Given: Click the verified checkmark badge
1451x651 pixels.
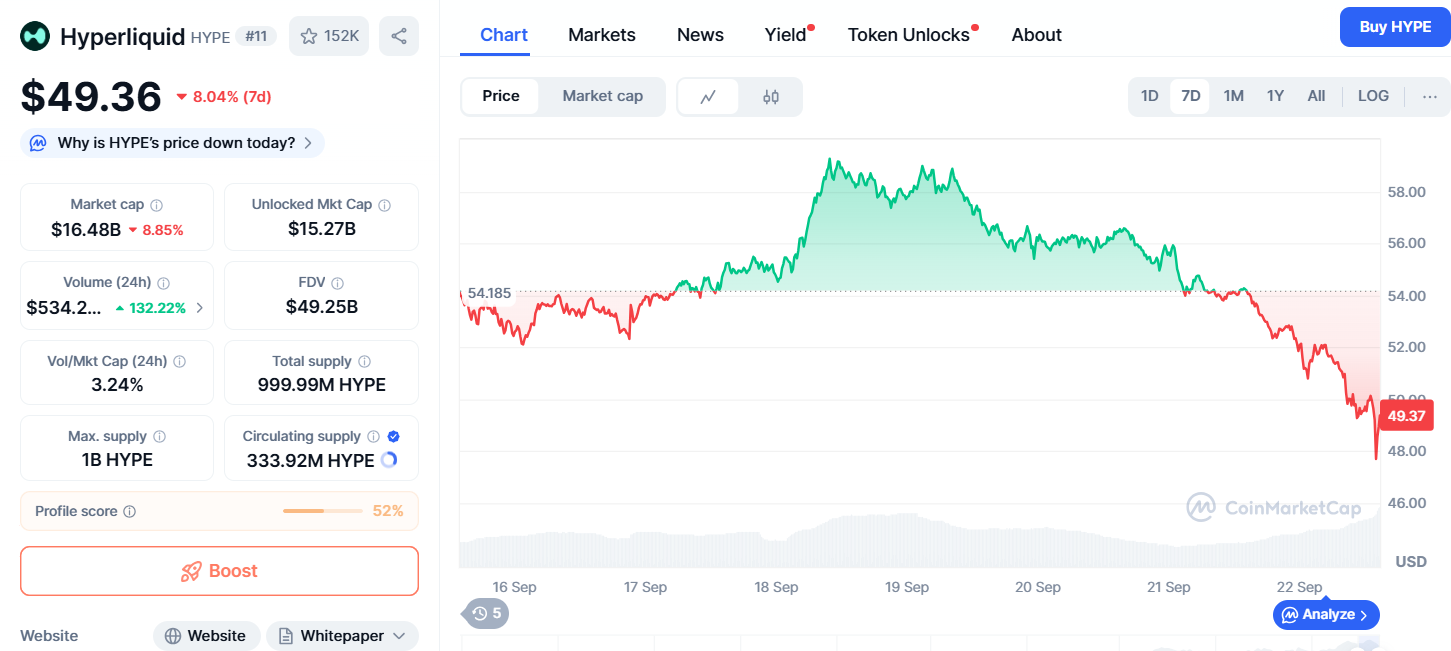Looking at the screenshot, I should (394, 436).
